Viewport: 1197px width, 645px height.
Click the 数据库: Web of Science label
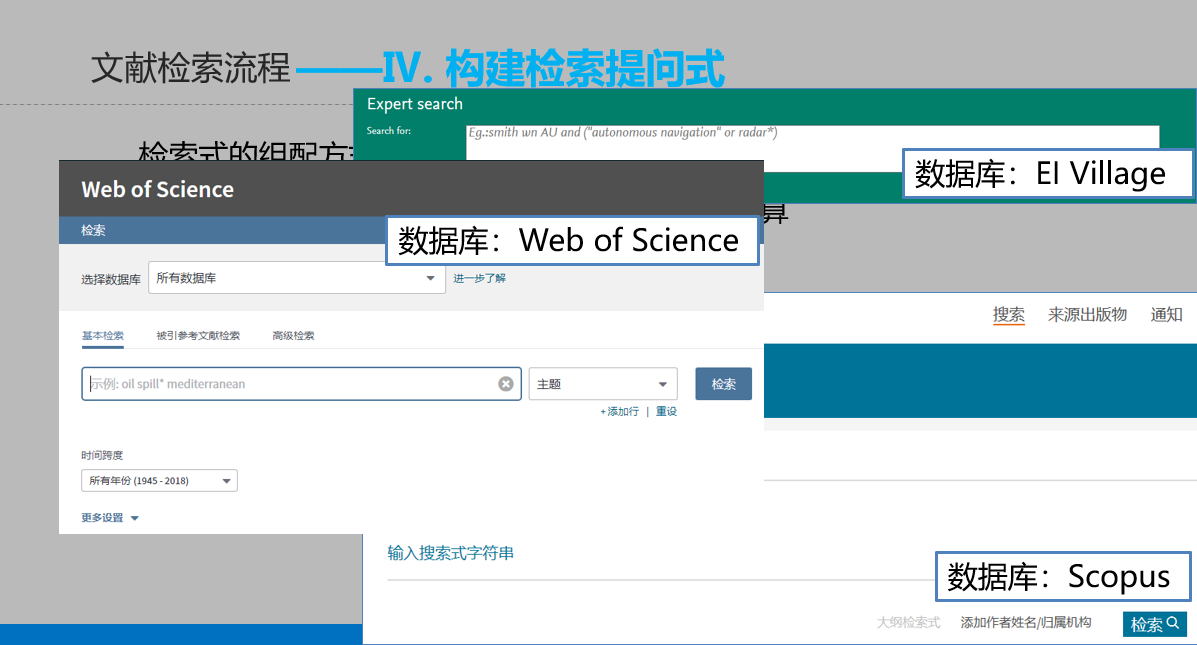point(573,240)
